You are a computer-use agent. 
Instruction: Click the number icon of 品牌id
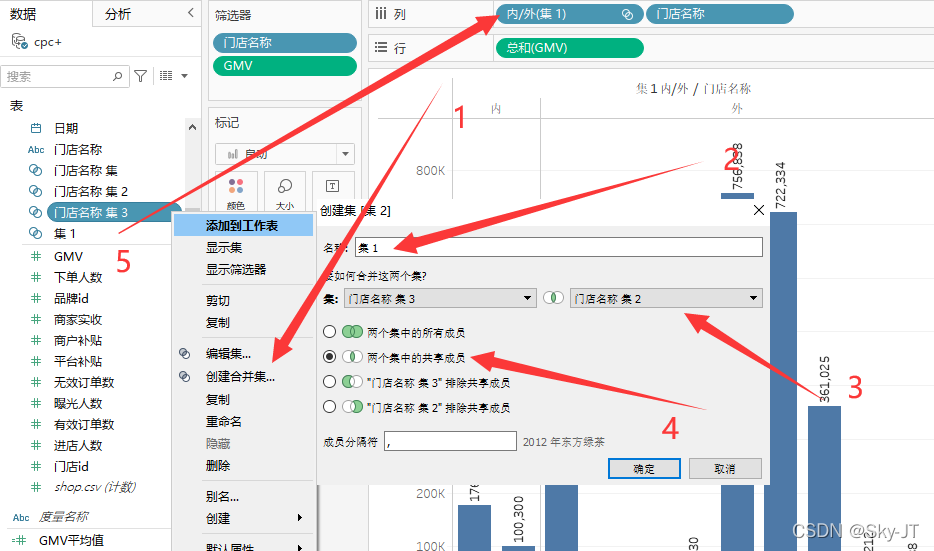[x=36, y=298]
